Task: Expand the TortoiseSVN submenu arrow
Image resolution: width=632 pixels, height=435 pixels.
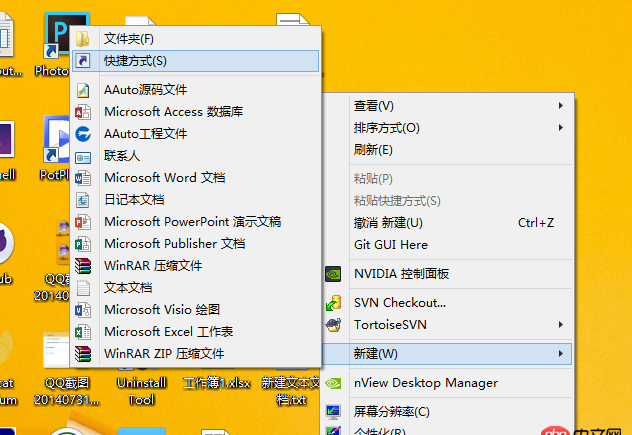Action: pyautogui.click(x=561, y=325)
